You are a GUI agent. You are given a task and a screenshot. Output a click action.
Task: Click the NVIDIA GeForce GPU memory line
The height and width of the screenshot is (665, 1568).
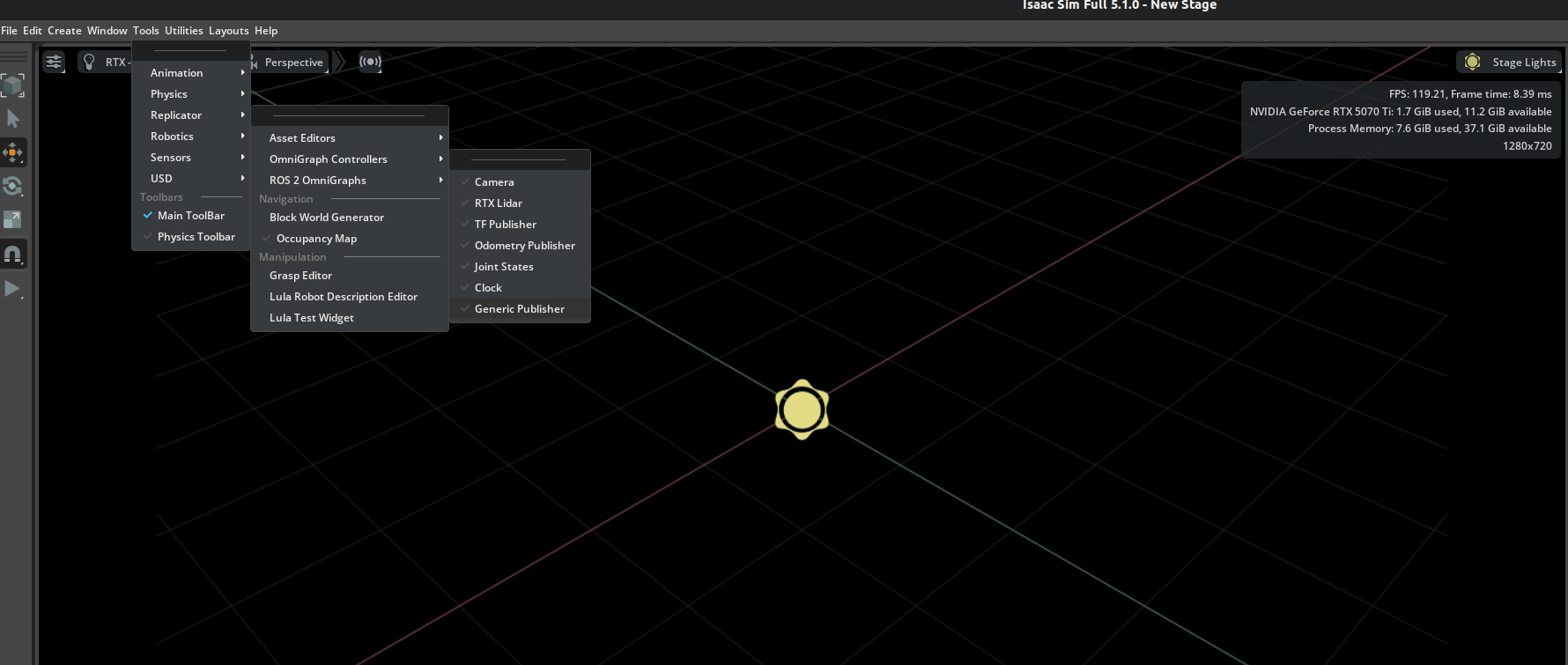(1401, 112)
